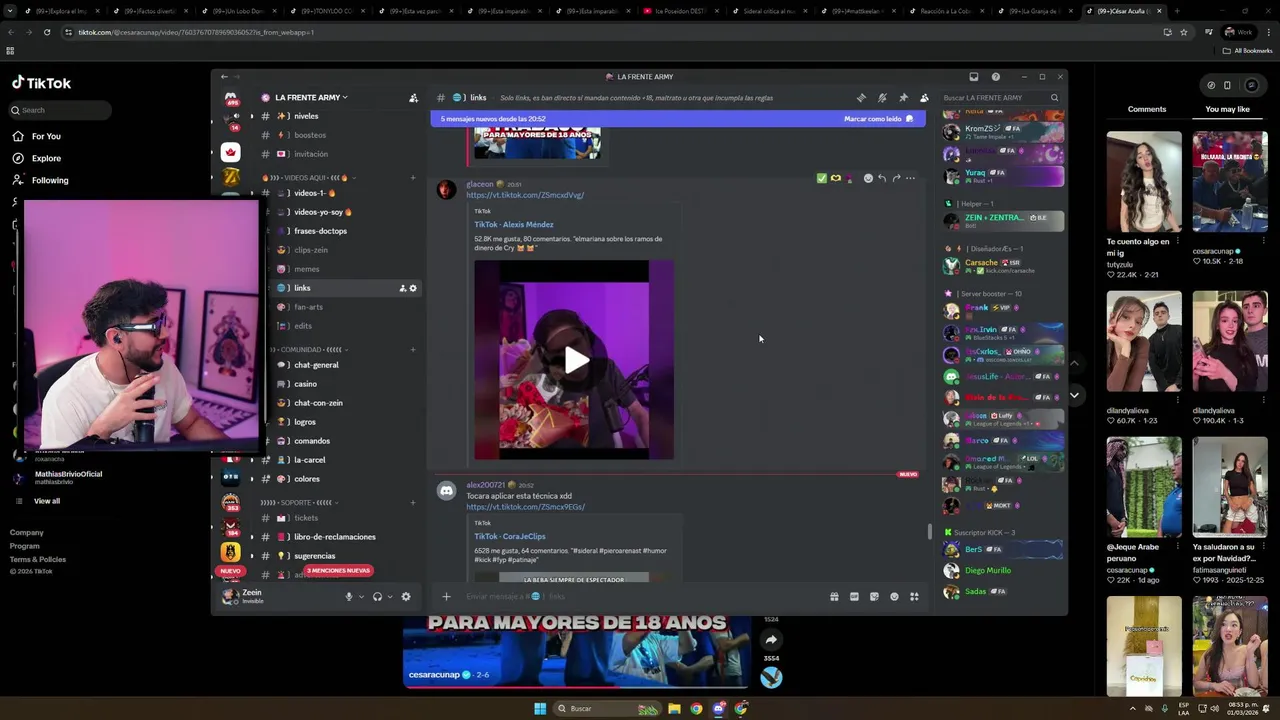Toggle the member list icon

click(x=924, y=98)
